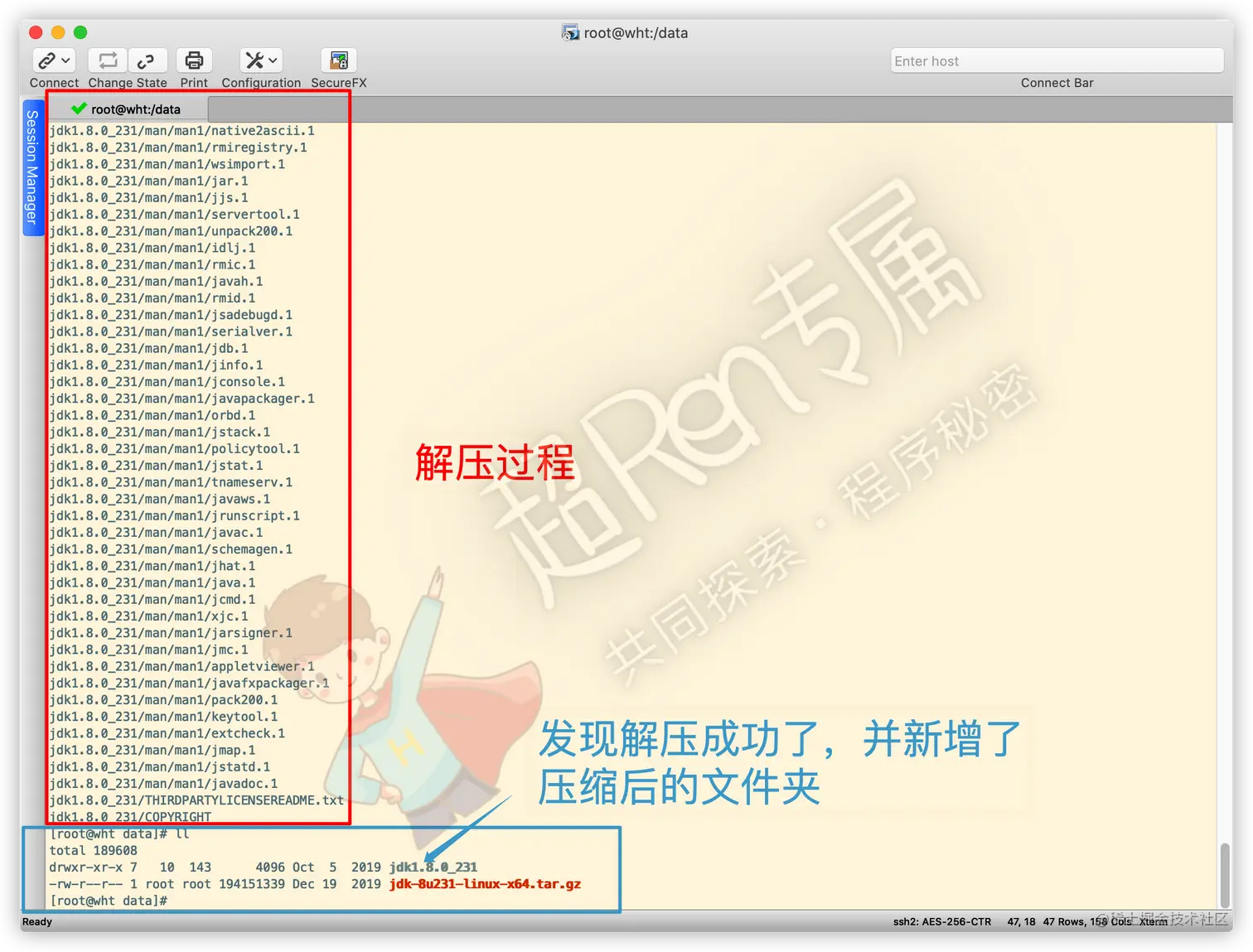
Task: Click the SecureFX toolbar label
Action: pyautogui.click(x=338, y=83)
